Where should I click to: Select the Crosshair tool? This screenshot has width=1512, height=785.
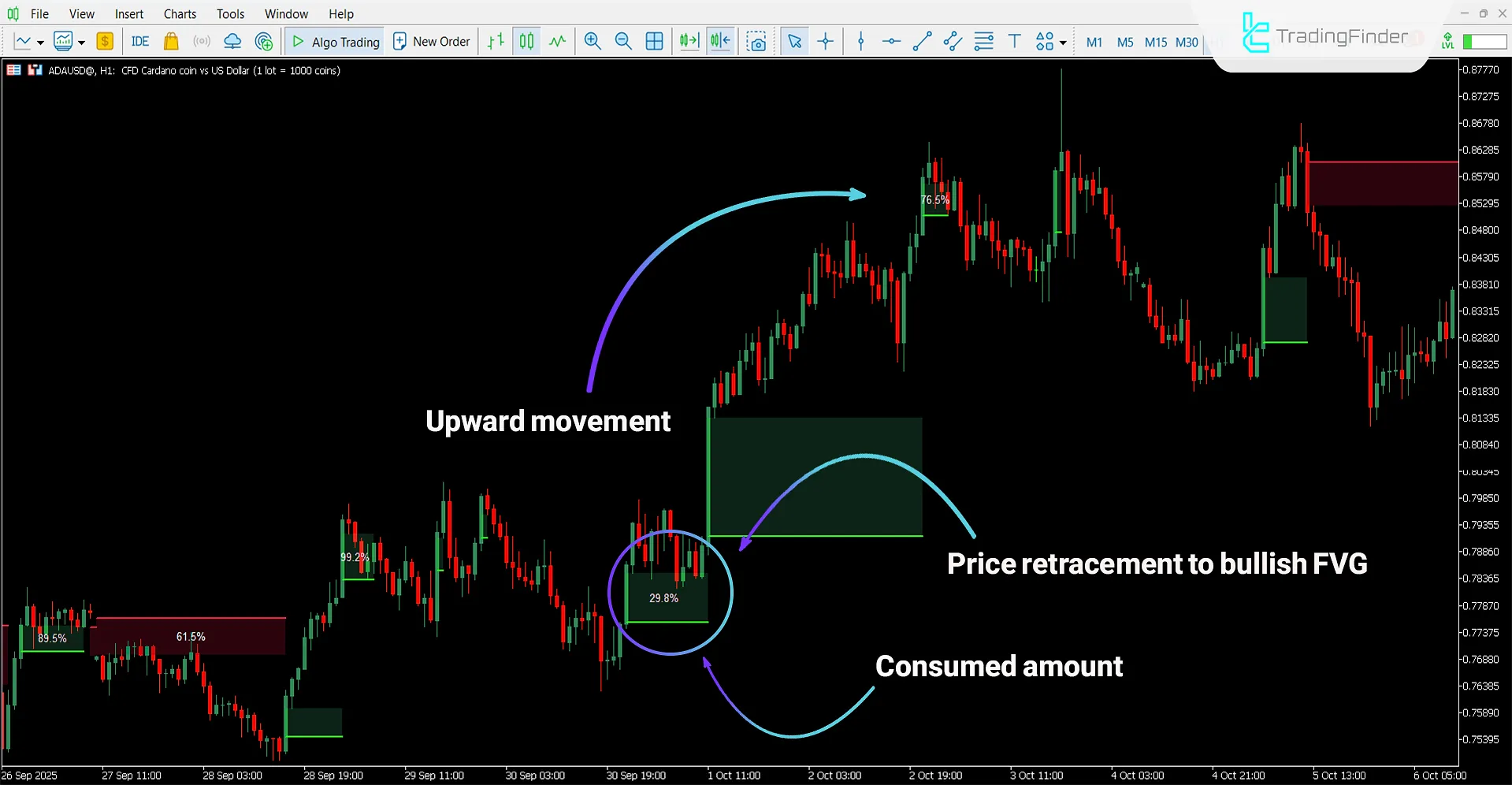click(x=826, y=42)
